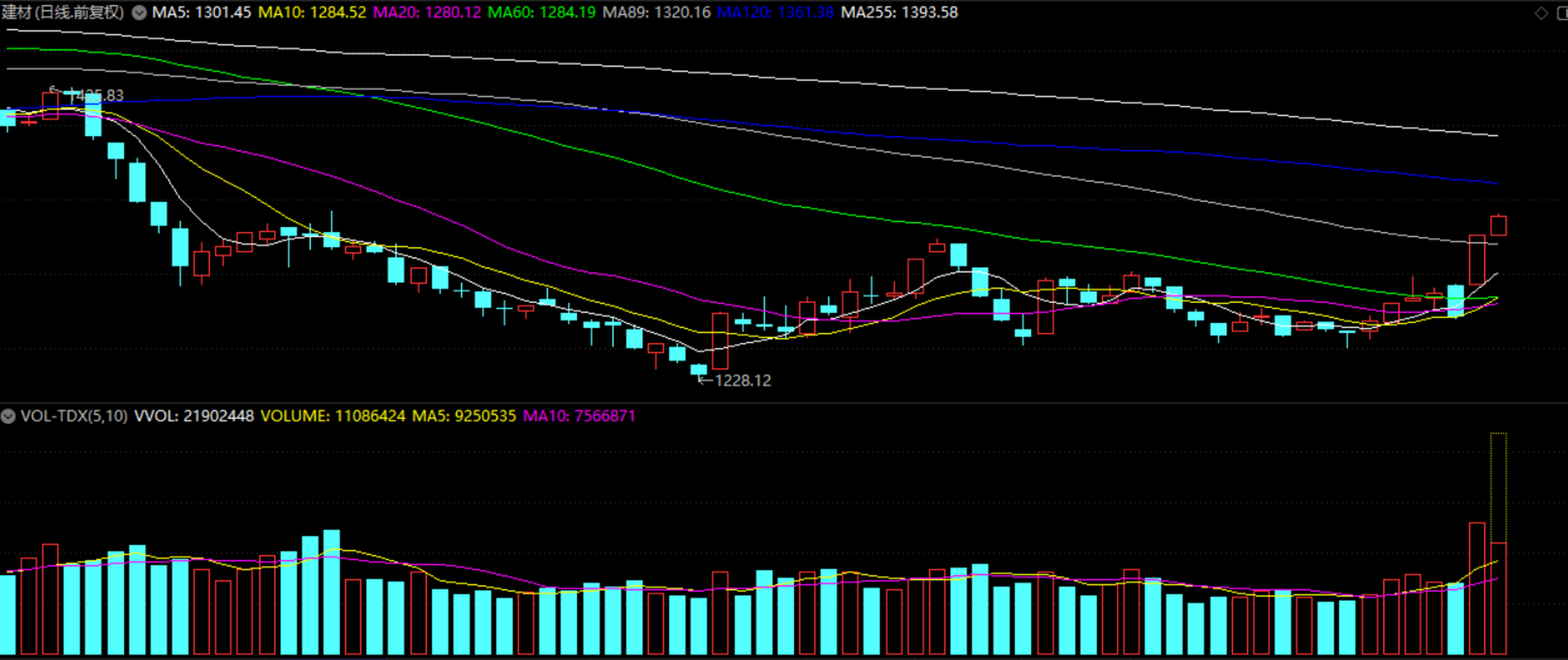The width and height of the screenshot is (1568, 660).
Task: Select the MA10: 1284.52 label
Action: tap(312, 12)
